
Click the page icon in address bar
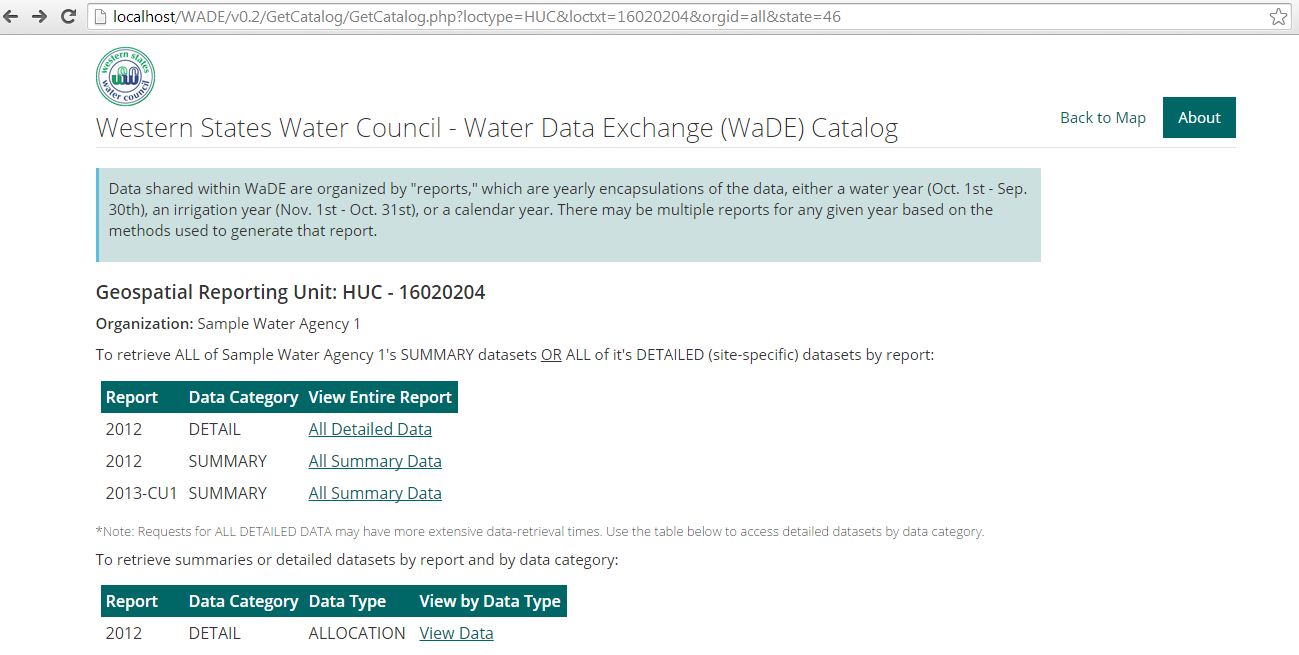[100, 17]
